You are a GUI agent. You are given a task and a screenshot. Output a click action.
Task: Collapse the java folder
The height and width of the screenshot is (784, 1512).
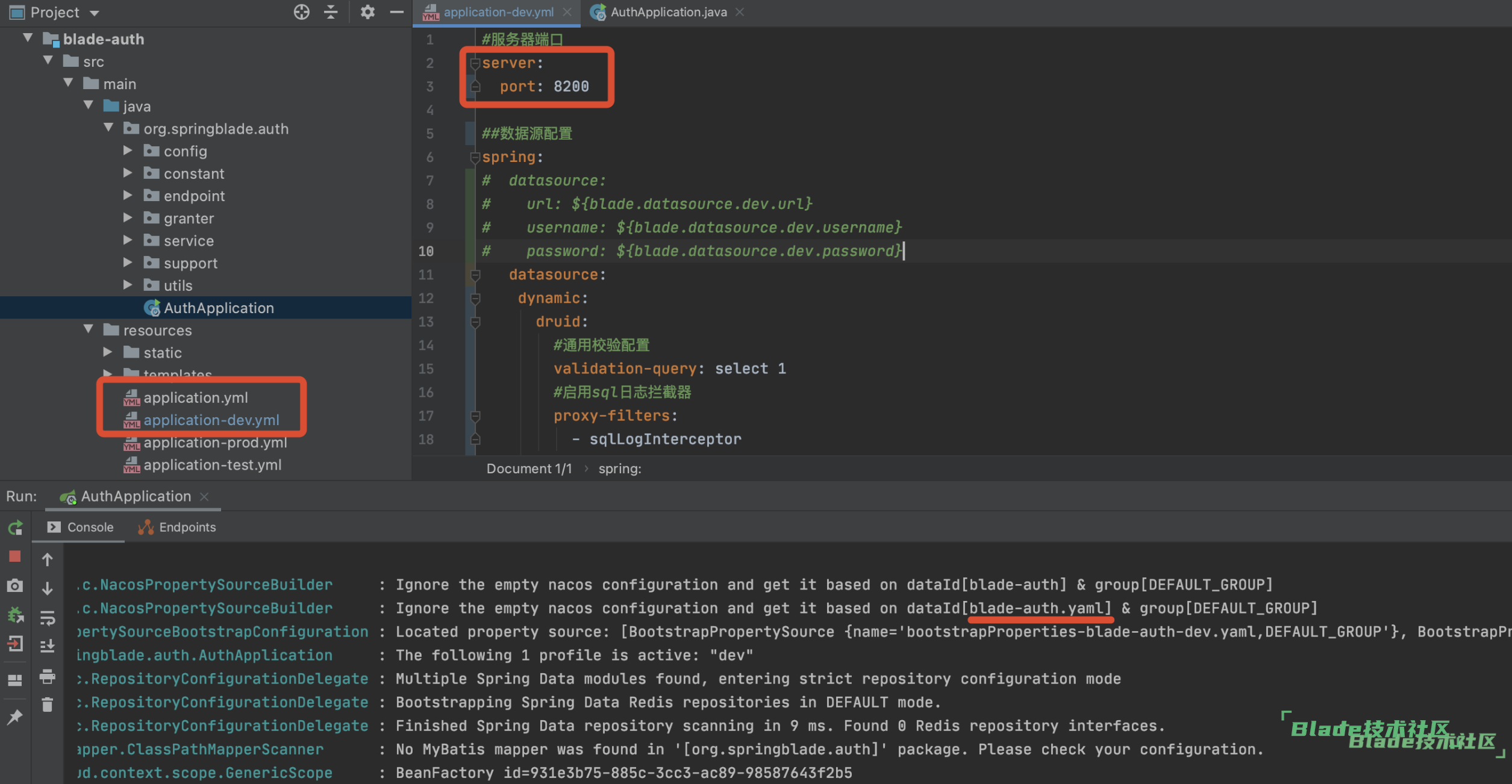pyautogui.click(x=89, y=105)
